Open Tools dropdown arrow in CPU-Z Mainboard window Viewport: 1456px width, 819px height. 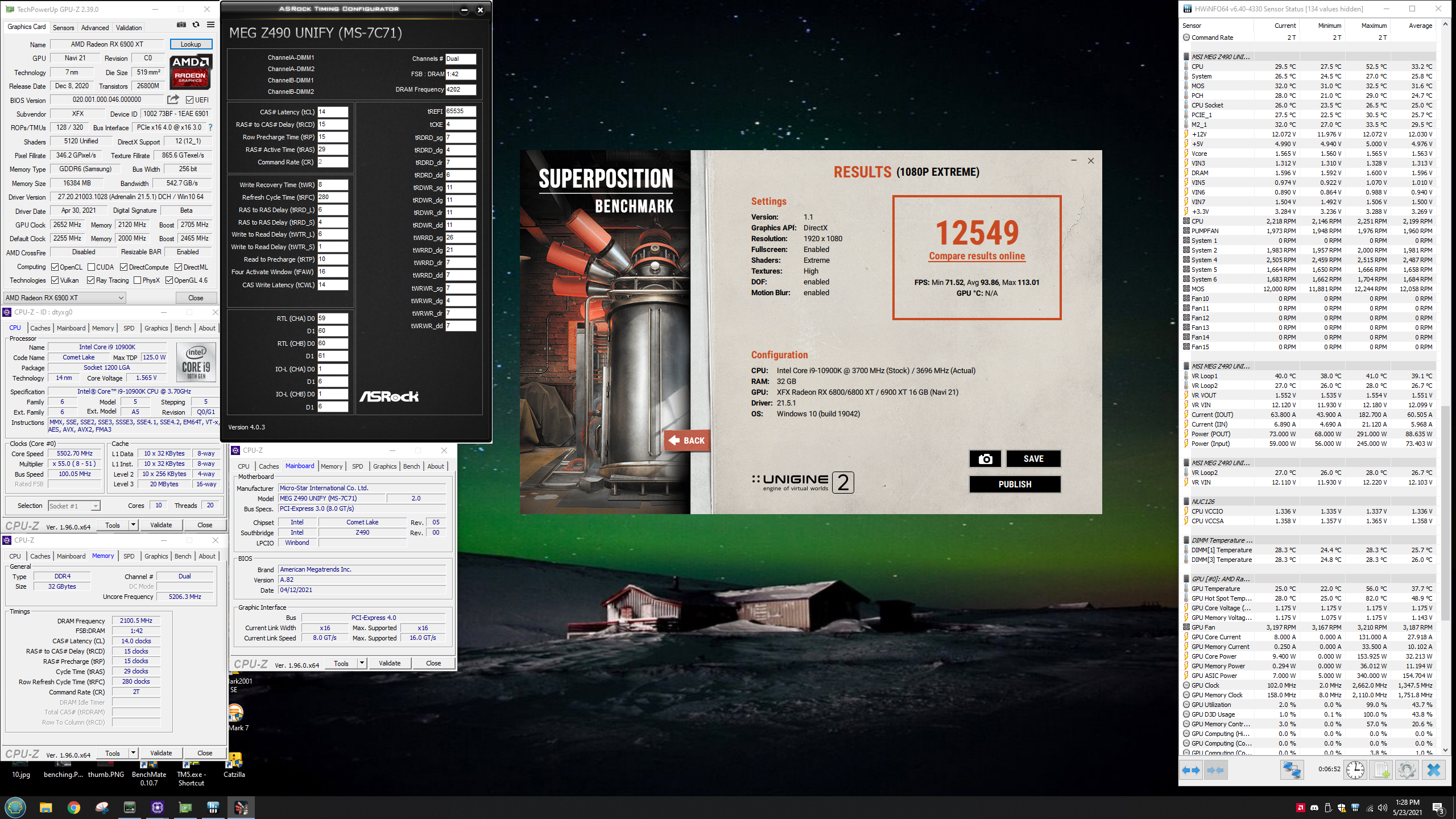click(x=362, y=663)
